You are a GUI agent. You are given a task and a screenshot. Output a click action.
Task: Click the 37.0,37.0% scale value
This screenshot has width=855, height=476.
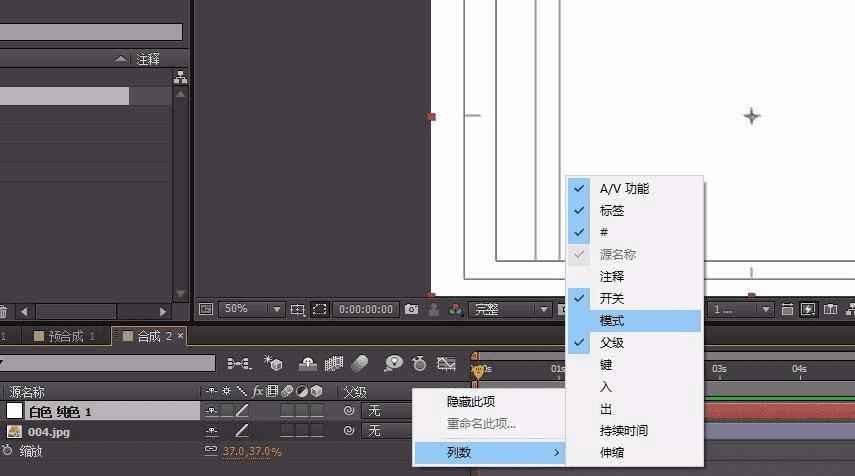click(252, 451)
